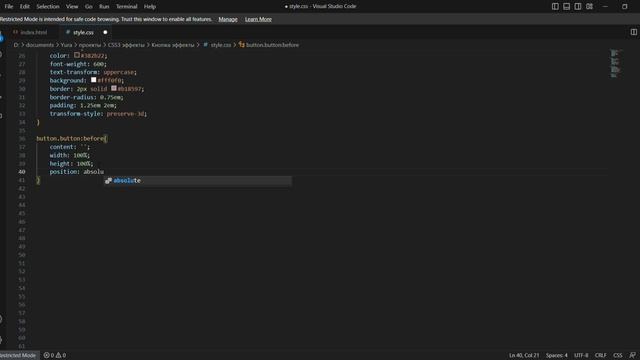Click line number 34 in the gutter
640x360 pixels.
[x=22, y=122]
